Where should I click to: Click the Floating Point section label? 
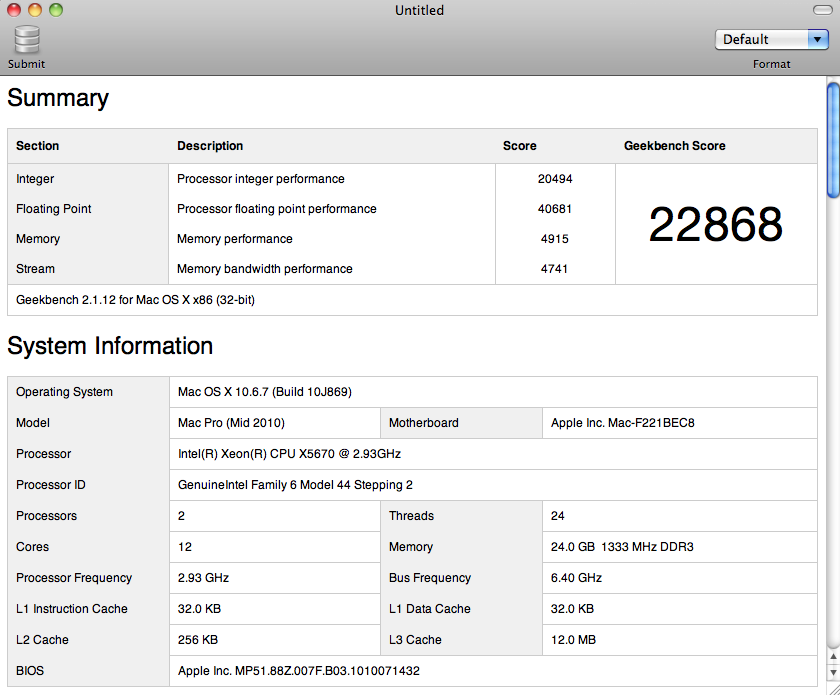[x=54, y=209]
